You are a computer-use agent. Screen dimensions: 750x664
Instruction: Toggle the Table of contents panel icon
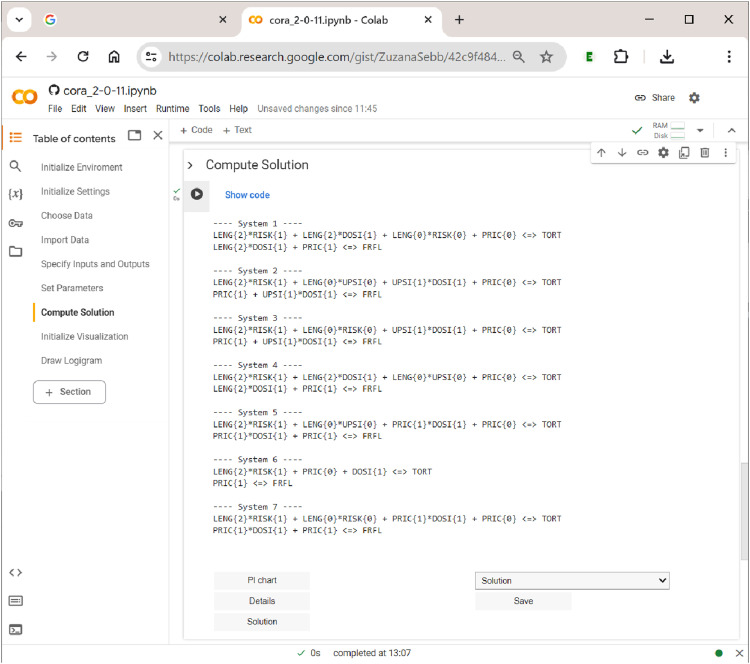coord(15,137)
